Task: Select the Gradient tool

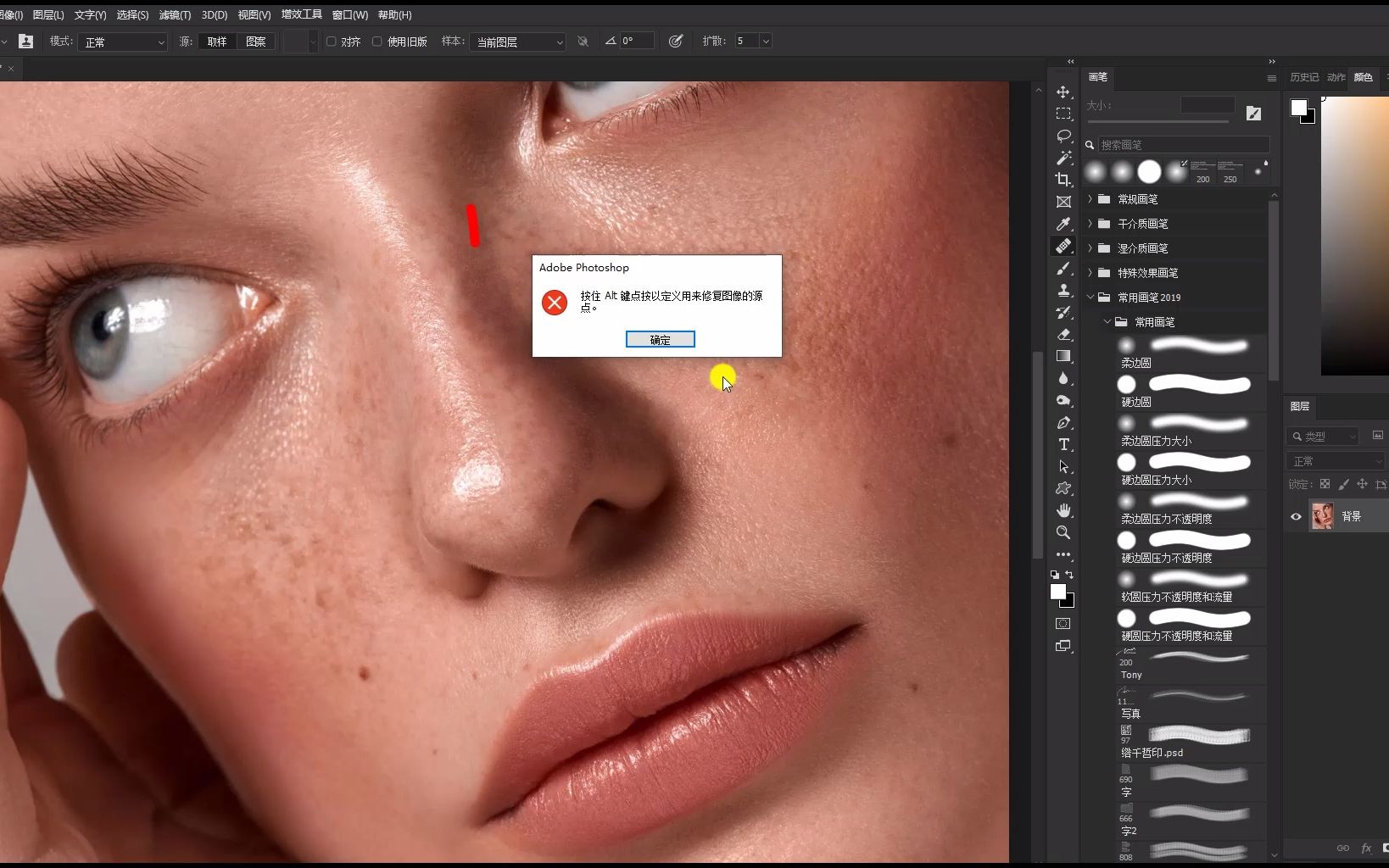Action: point(1063,356)
